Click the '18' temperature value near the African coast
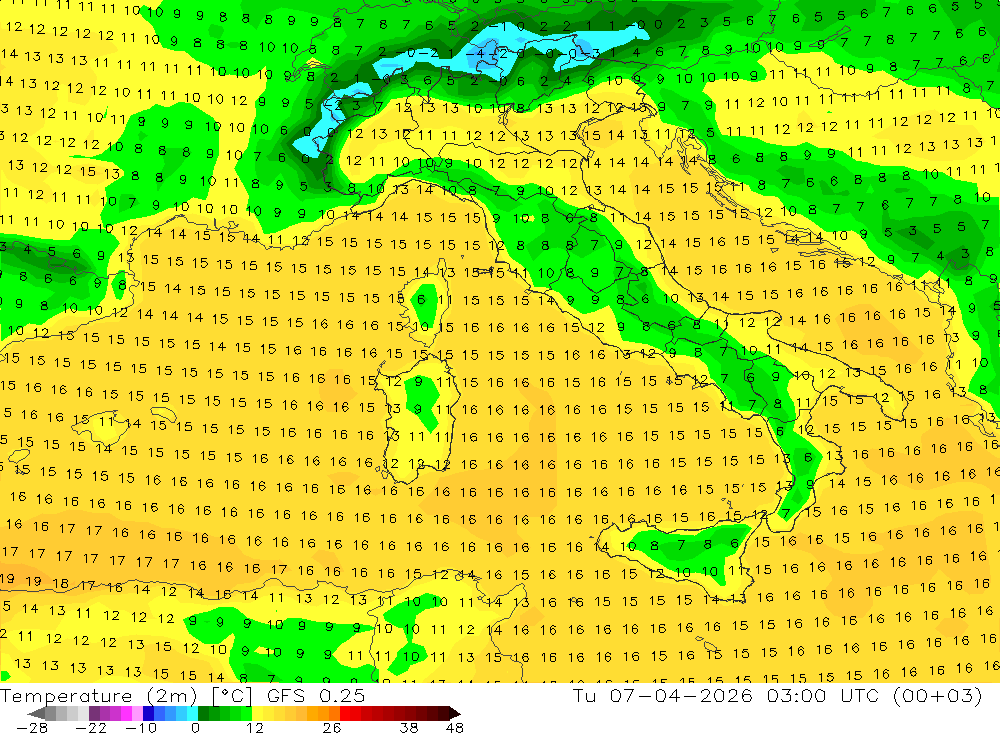This screenshot has height=733, width=1000. pos(61,583)
